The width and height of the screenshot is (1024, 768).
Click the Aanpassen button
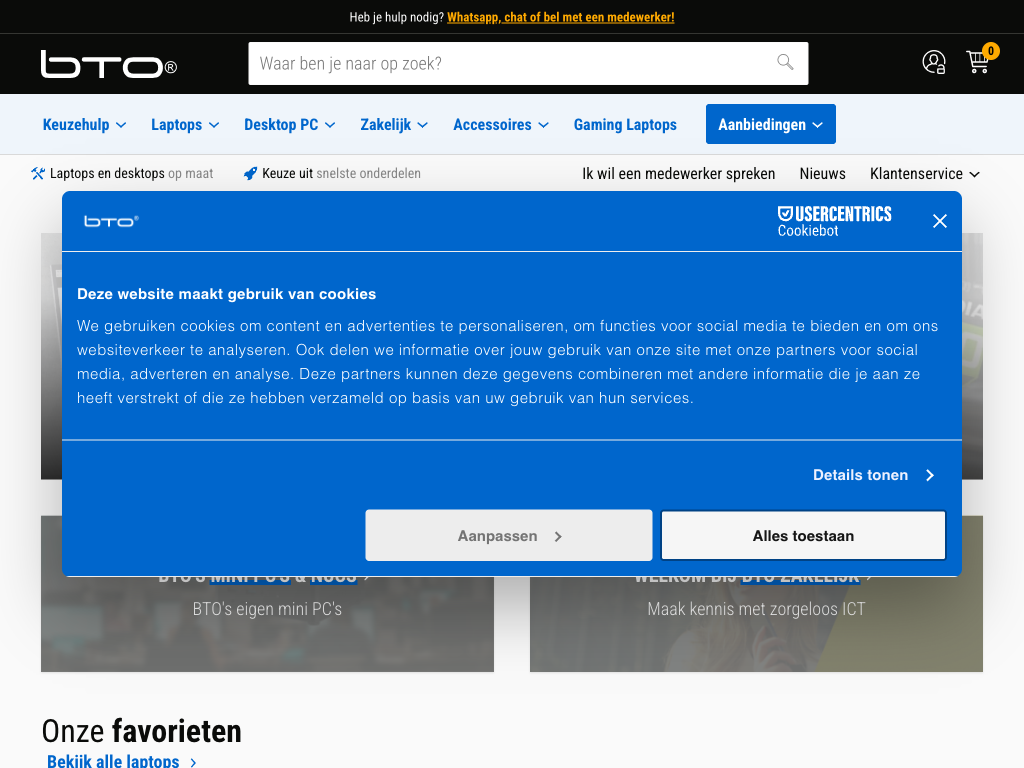coord(509,536)
